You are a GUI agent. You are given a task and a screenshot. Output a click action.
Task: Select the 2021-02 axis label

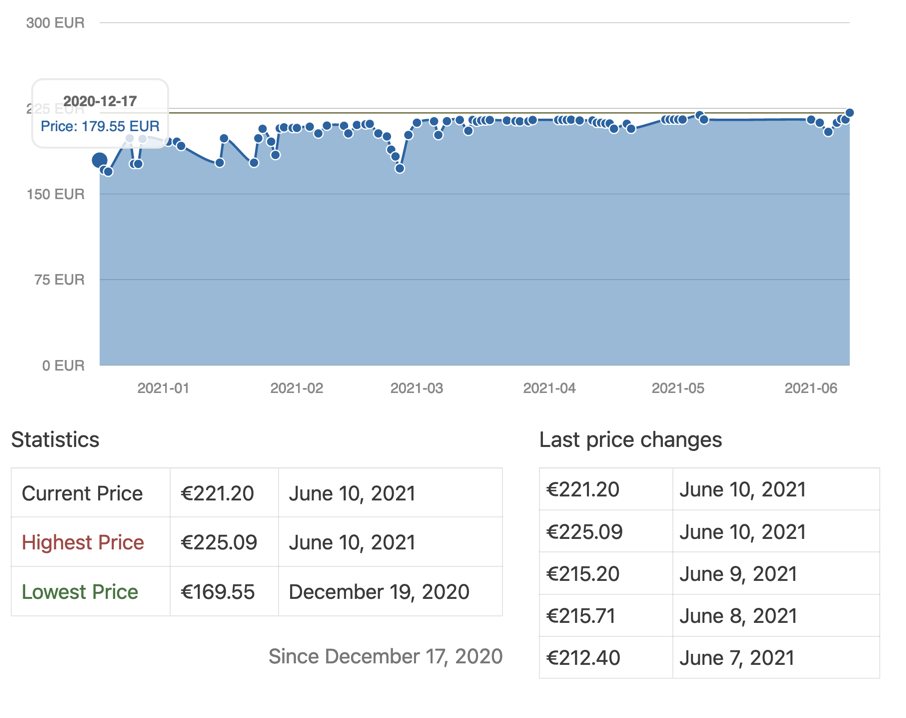[x=296, y=388]
